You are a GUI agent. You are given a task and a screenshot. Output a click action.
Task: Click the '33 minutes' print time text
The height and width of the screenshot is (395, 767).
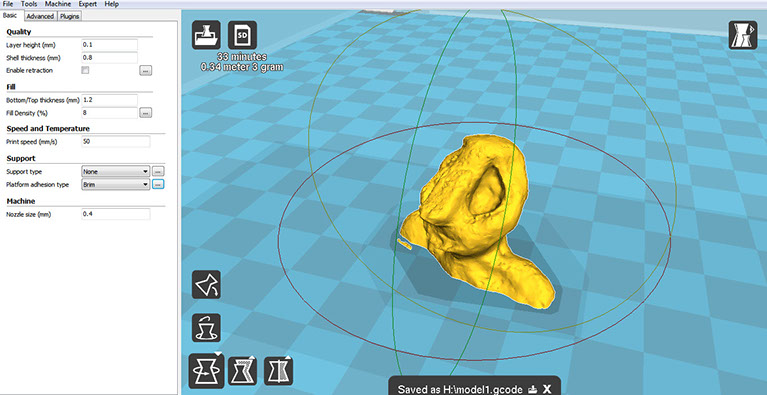[242, 57]
